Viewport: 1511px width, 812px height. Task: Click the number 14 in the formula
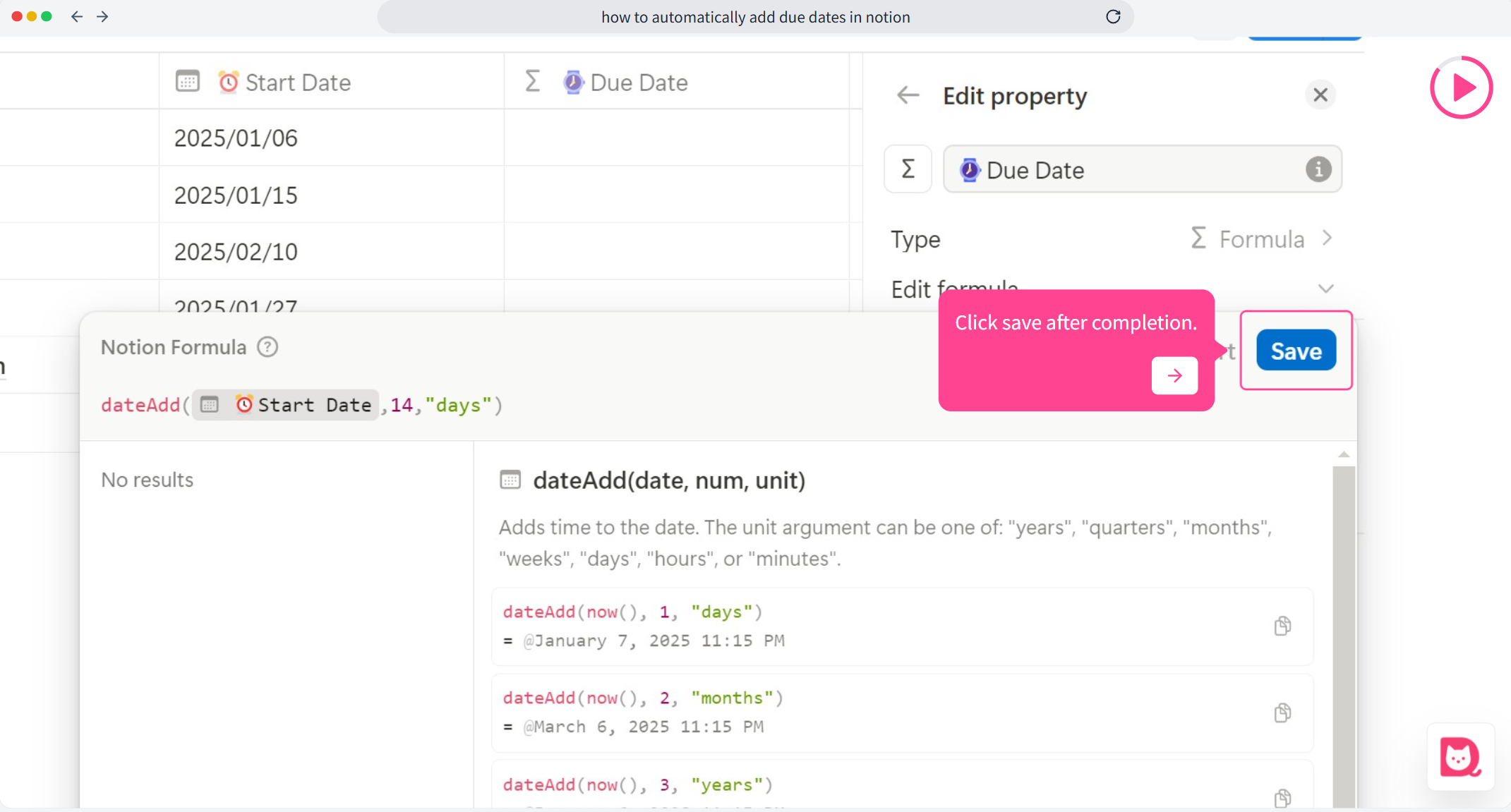tap(402, 405)
